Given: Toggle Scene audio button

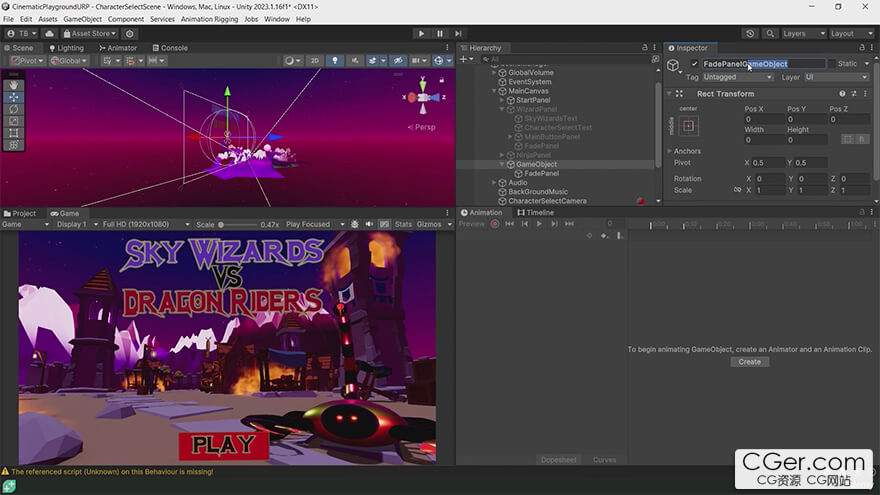Looking at the screenshot, I should (x=355, y=61).
